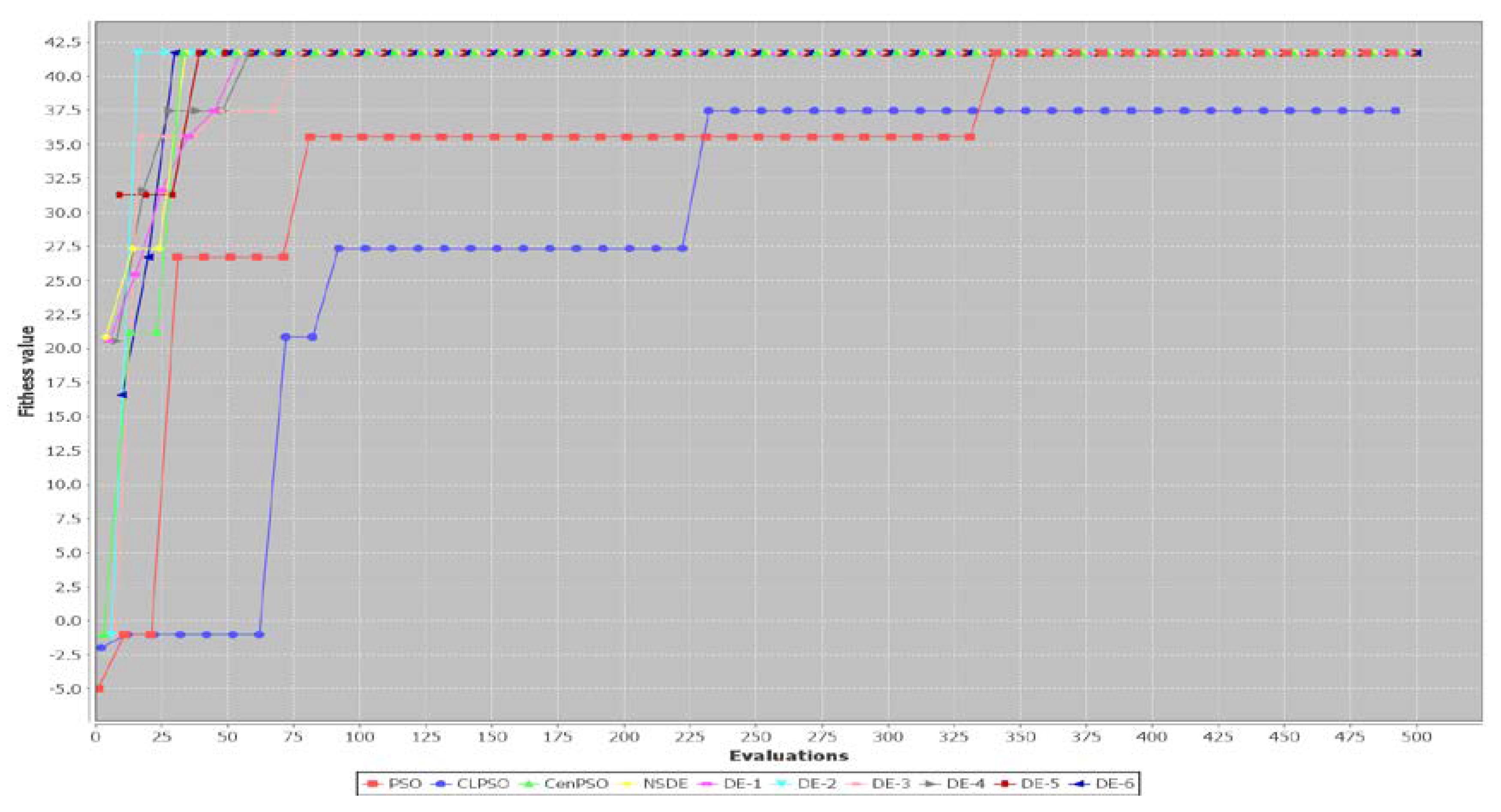Click the last CLPSO blue point at 37.5

(x=1396, y=111)
